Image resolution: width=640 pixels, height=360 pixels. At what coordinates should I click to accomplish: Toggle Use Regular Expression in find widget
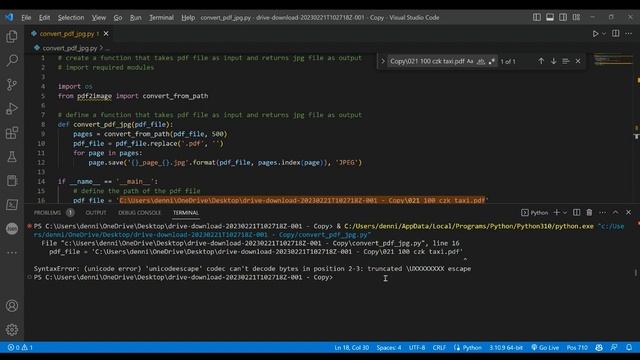[491, 61]
